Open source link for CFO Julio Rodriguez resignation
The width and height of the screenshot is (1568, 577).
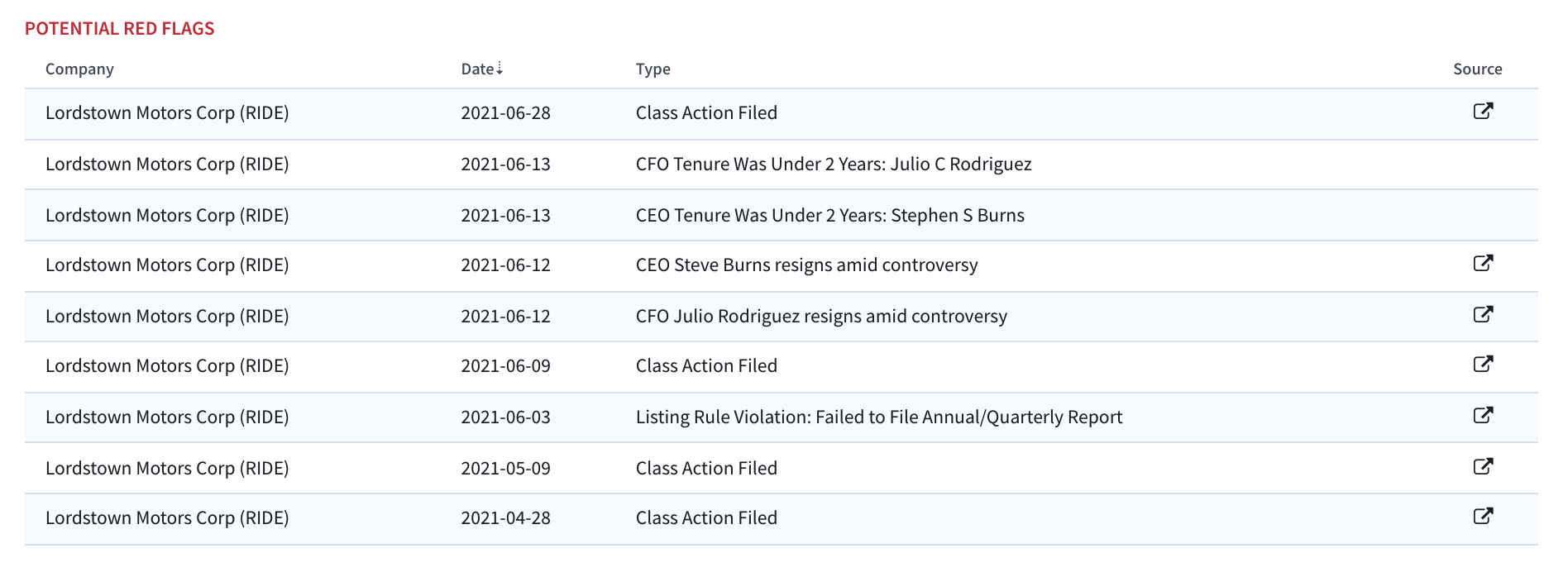[1483, 314]
